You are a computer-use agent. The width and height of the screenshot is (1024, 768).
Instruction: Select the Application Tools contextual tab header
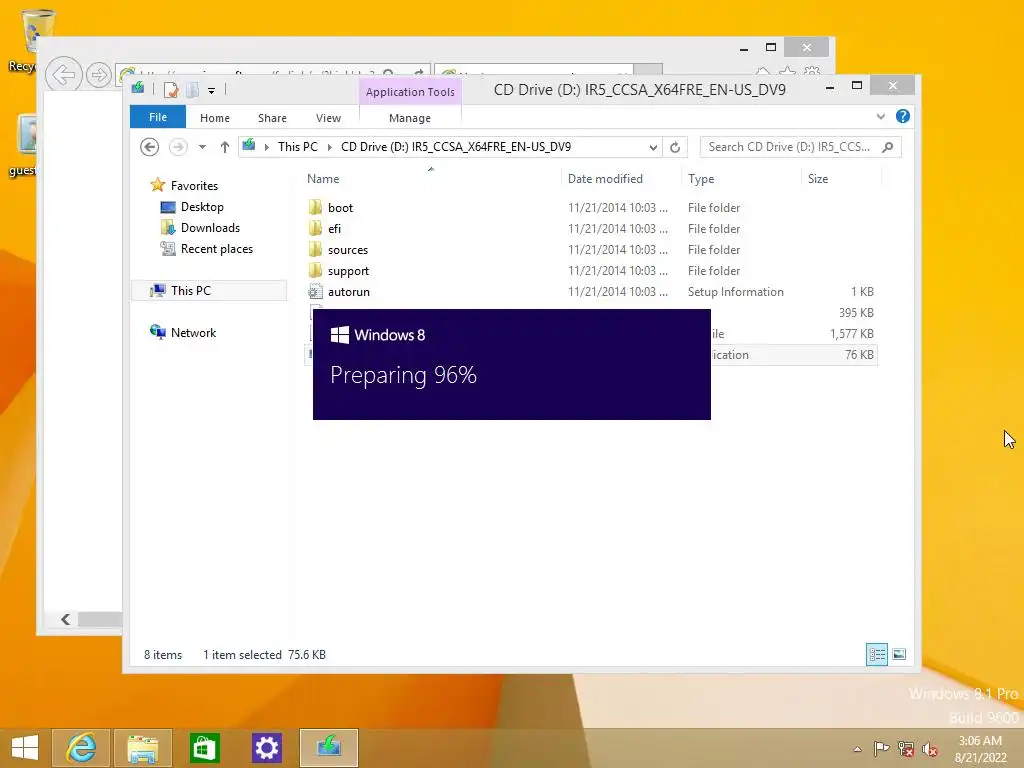(410, 92)
